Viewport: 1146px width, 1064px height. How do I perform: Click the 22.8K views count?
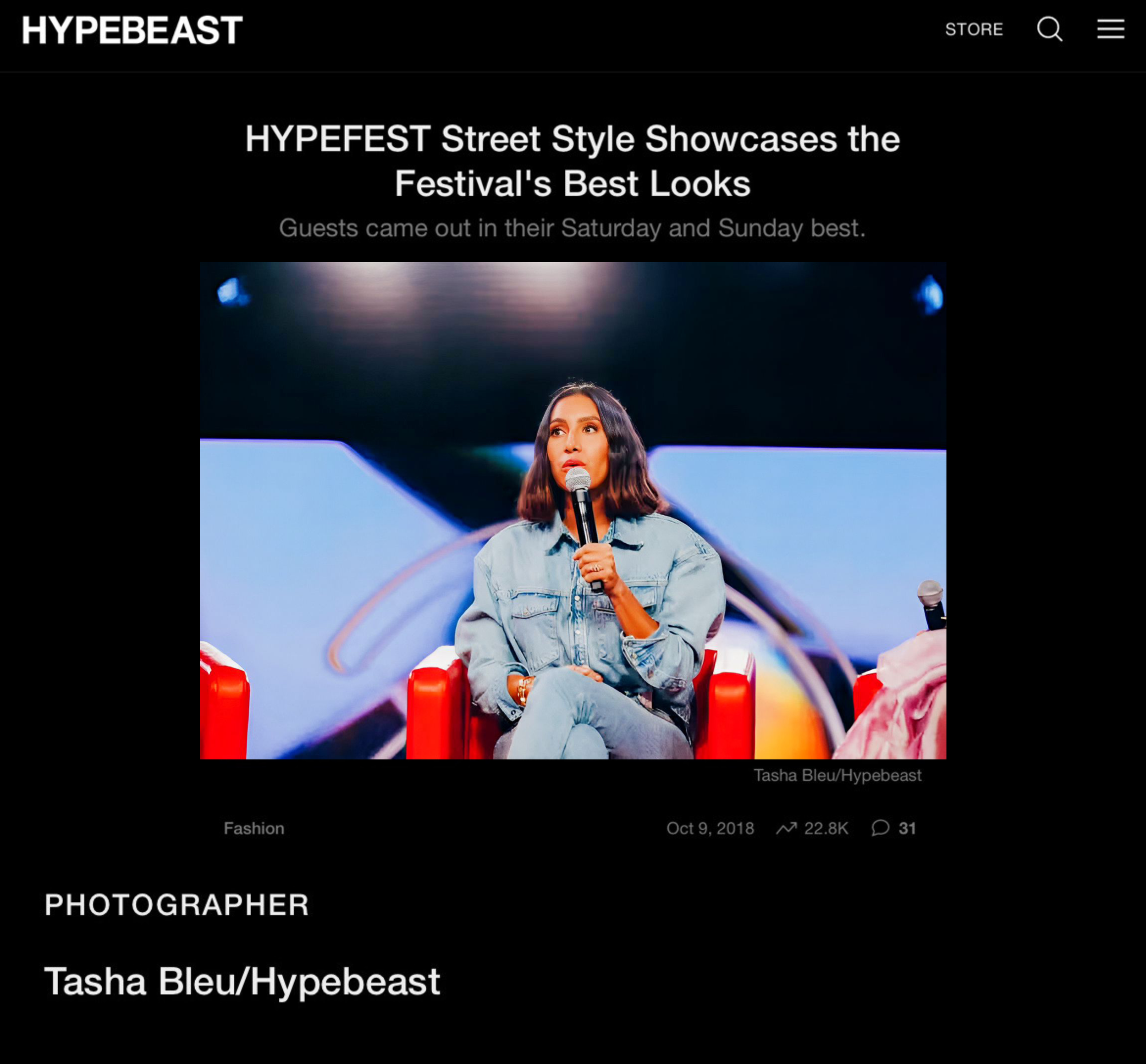point(826,828)
